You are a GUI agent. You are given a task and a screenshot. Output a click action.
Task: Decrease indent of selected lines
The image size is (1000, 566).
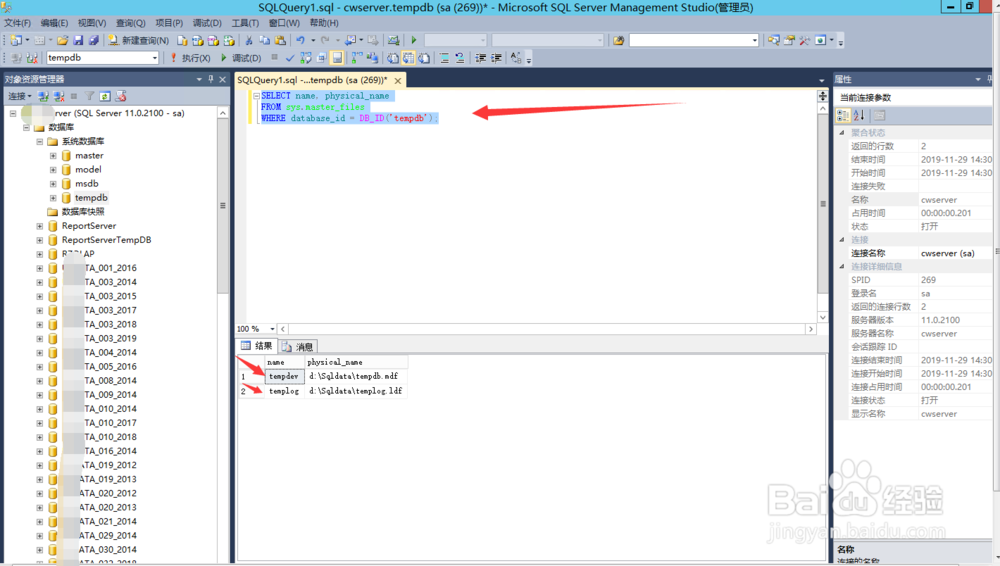[481, 58]
